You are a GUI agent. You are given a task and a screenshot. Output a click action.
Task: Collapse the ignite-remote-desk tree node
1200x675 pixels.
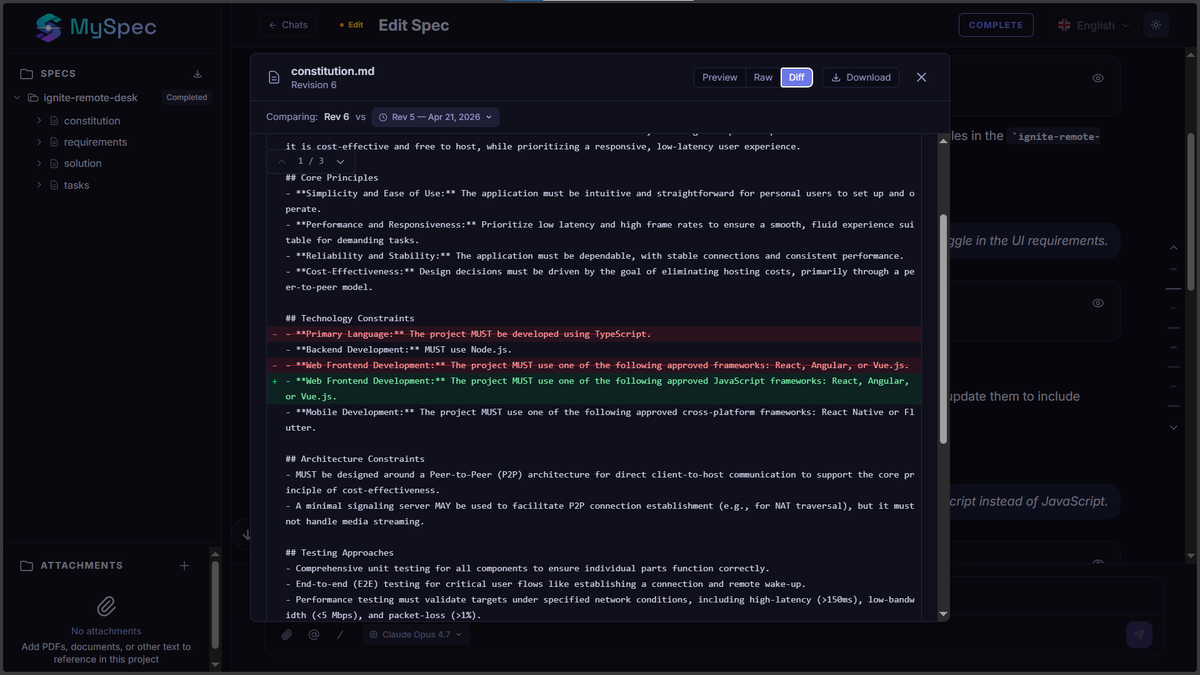18,98
